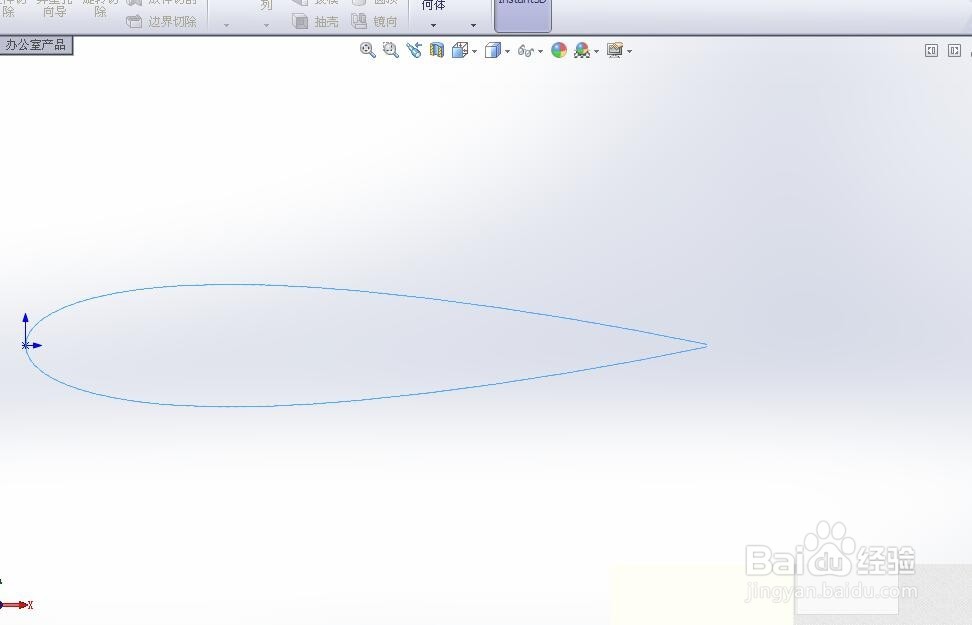The image size is (972, 625).
Task: Click the View Orientation cube icon
Action: point(462,50)
